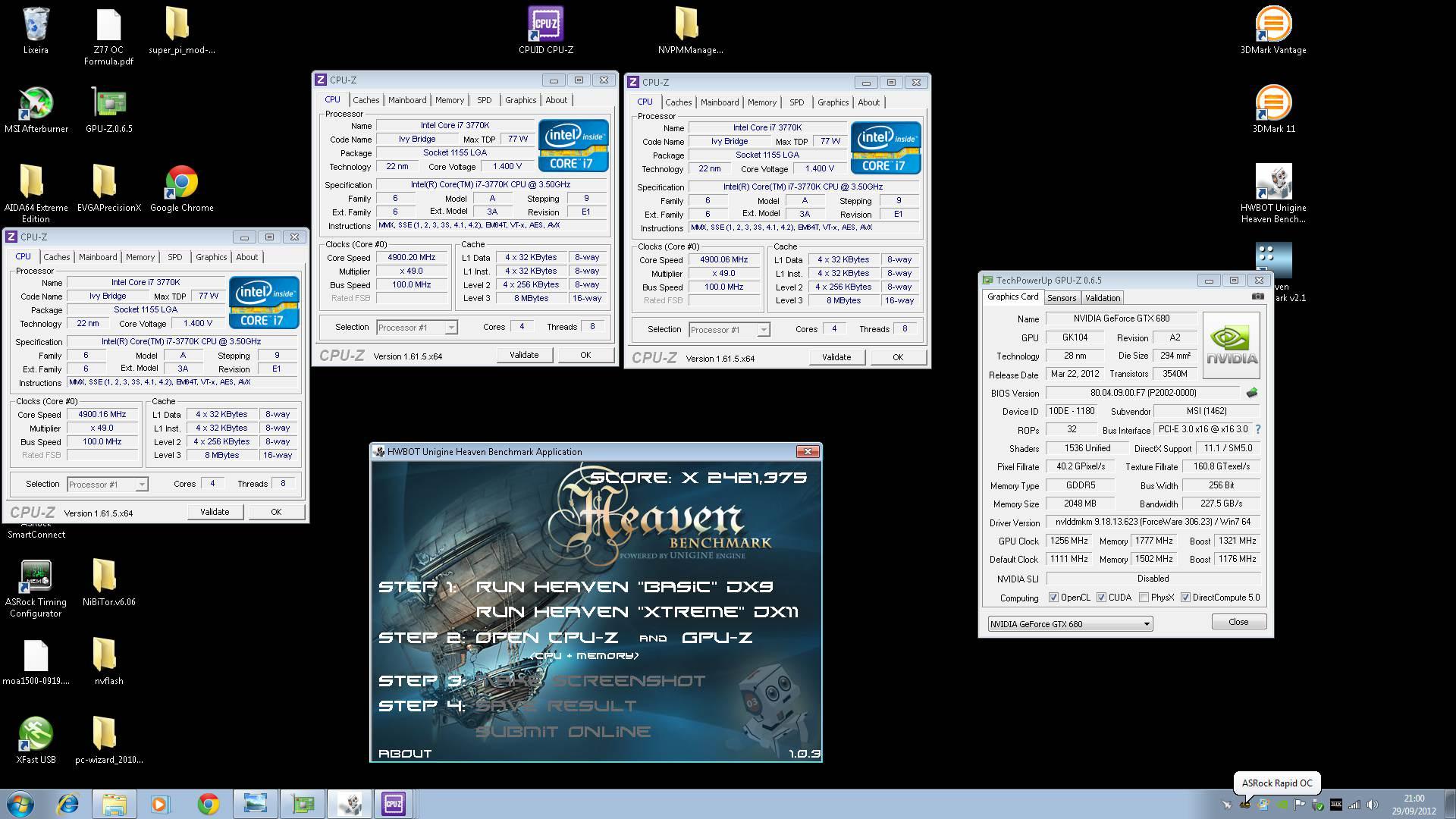Open moa1500-0919 file icon
The image size is (1456, 819).
(36, 661)
